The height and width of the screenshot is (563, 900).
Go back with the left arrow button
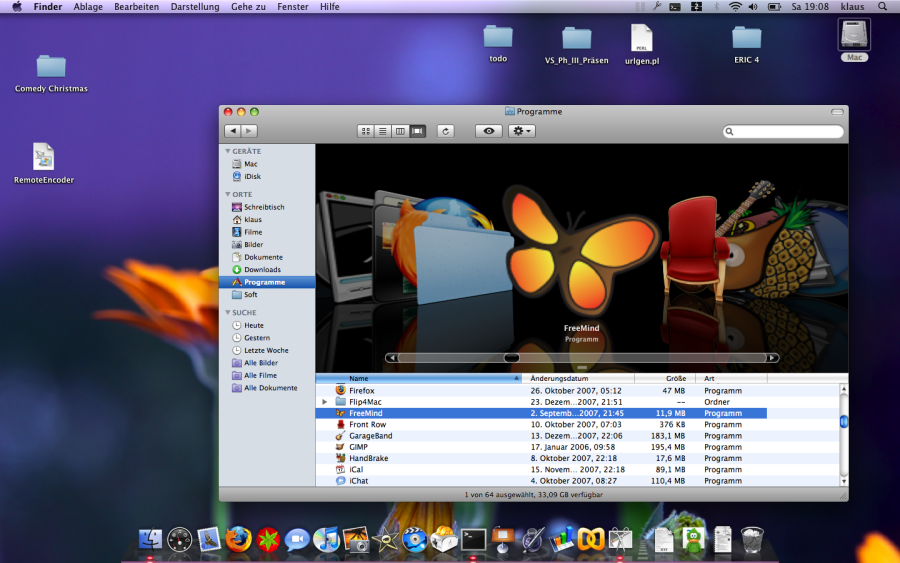232,131
